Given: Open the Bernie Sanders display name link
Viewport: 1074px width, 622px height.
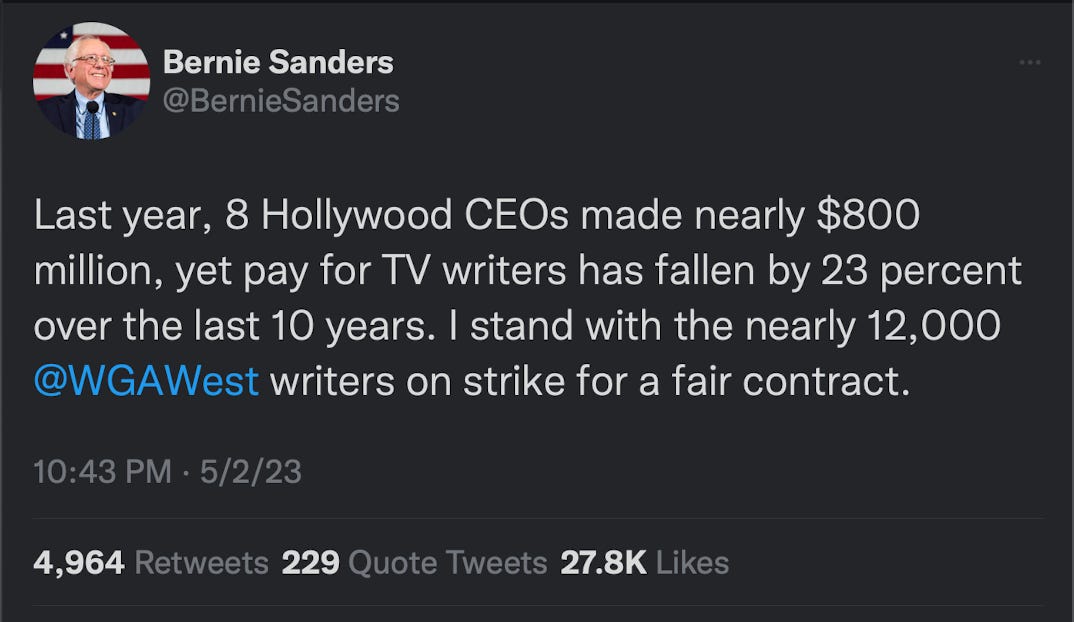Looking at the screenshot, I should (x=278, y=62).
